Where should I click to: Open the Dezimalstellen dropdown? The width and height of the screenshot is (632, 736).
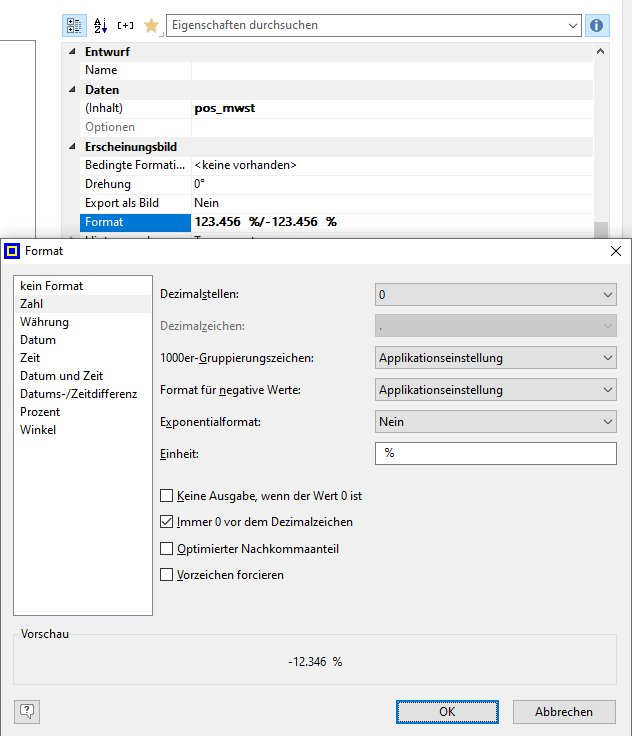496,294
